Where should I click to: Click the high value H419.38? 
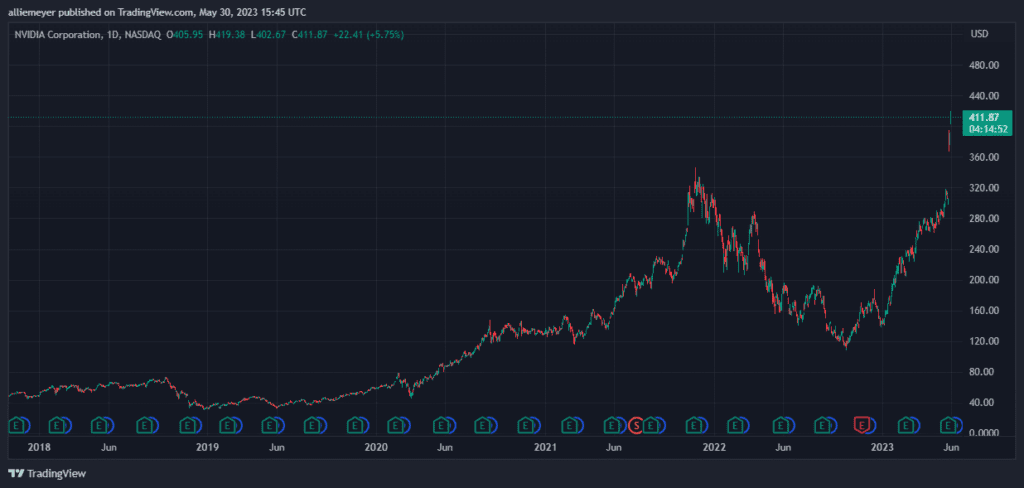pos(227,35)
